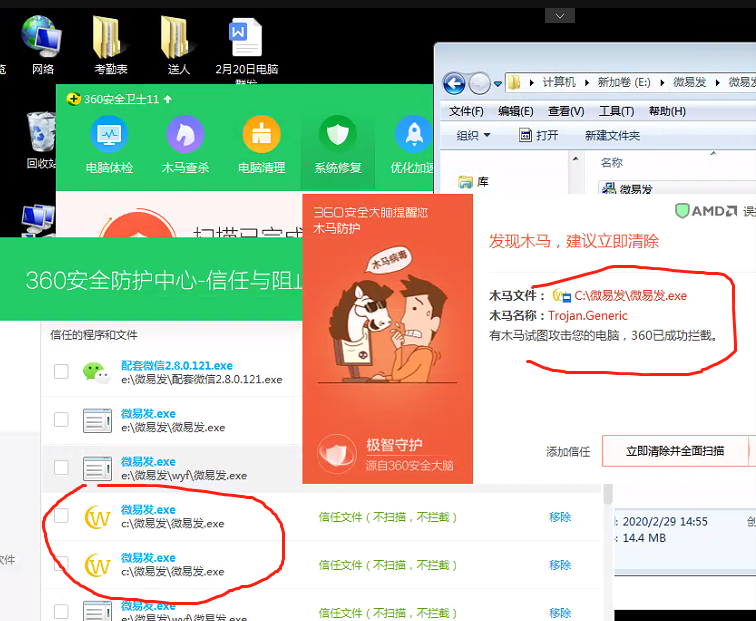Check the box for 配套微信2.8.0.121.exe
756x621 pixels.
coord(61,372)
